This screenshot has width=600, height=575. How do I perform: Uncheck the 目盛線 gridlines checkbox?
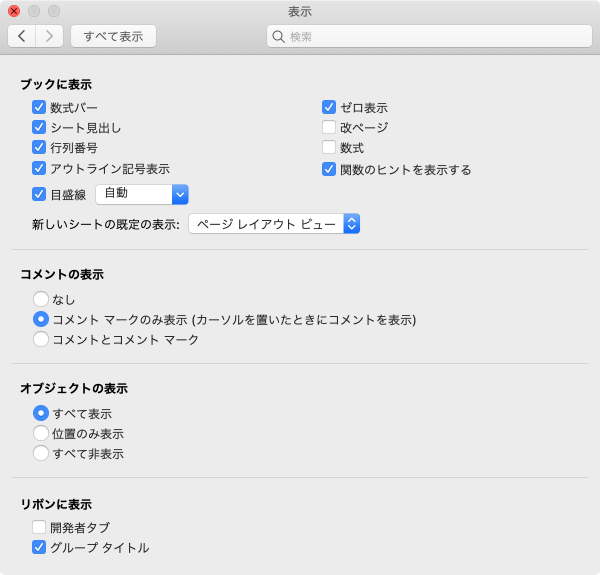click(x=39, y=194)
